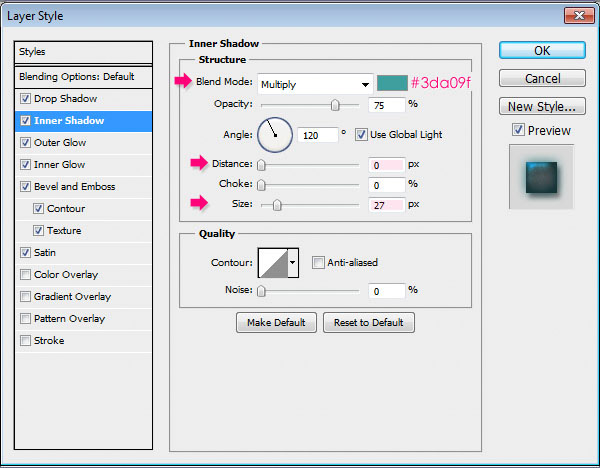Select the Outer Glow effect label
Screen dimensions: 600x468
pos(60,143)
